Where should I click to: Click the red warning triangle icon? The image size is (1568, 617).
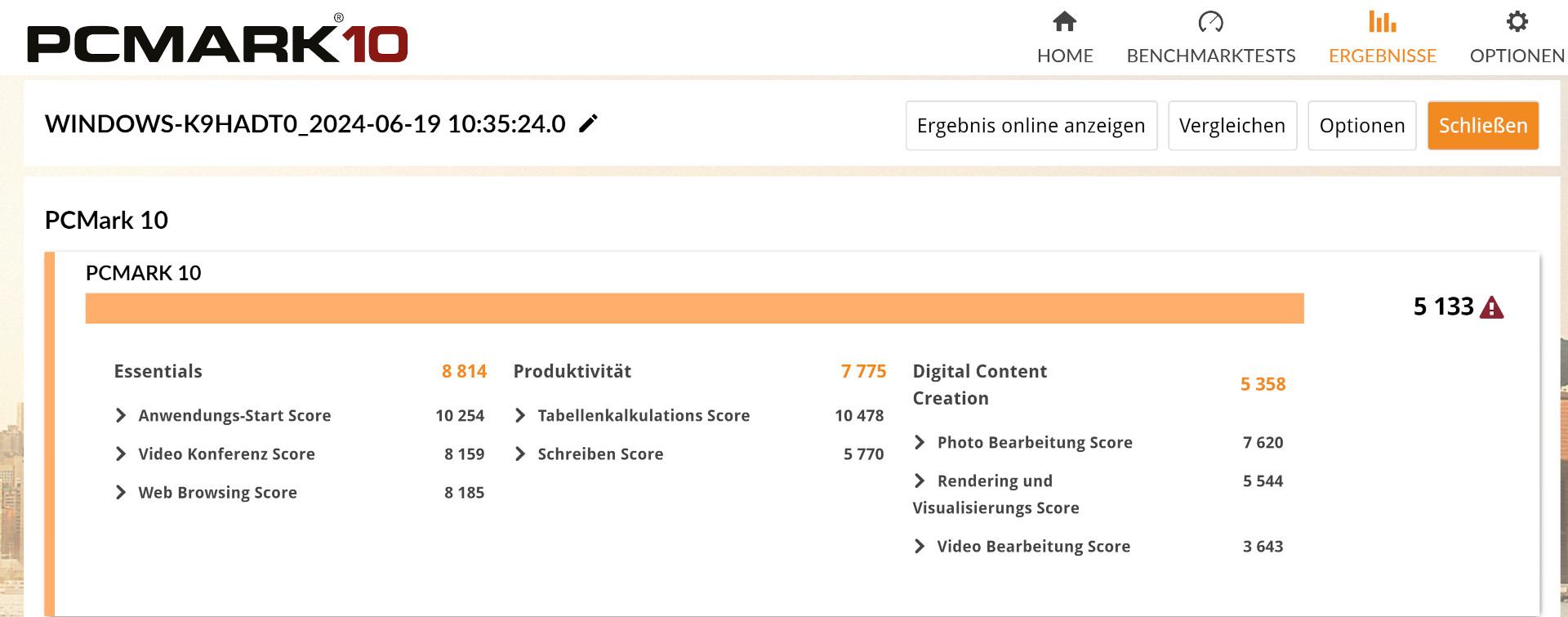pos(1491,307)
